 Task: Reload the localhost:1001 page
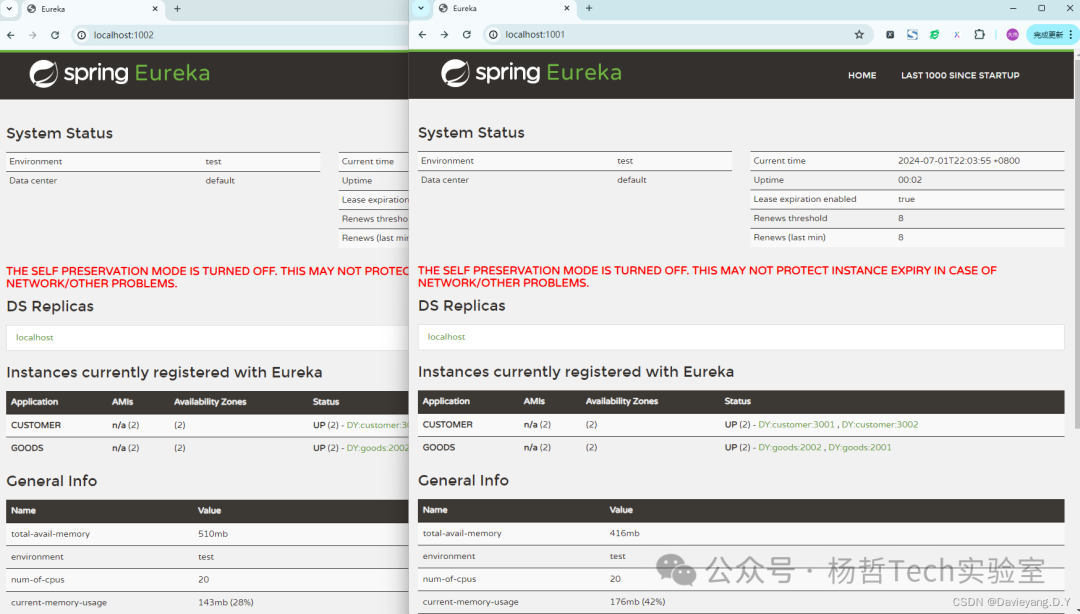tap(466, 34)
